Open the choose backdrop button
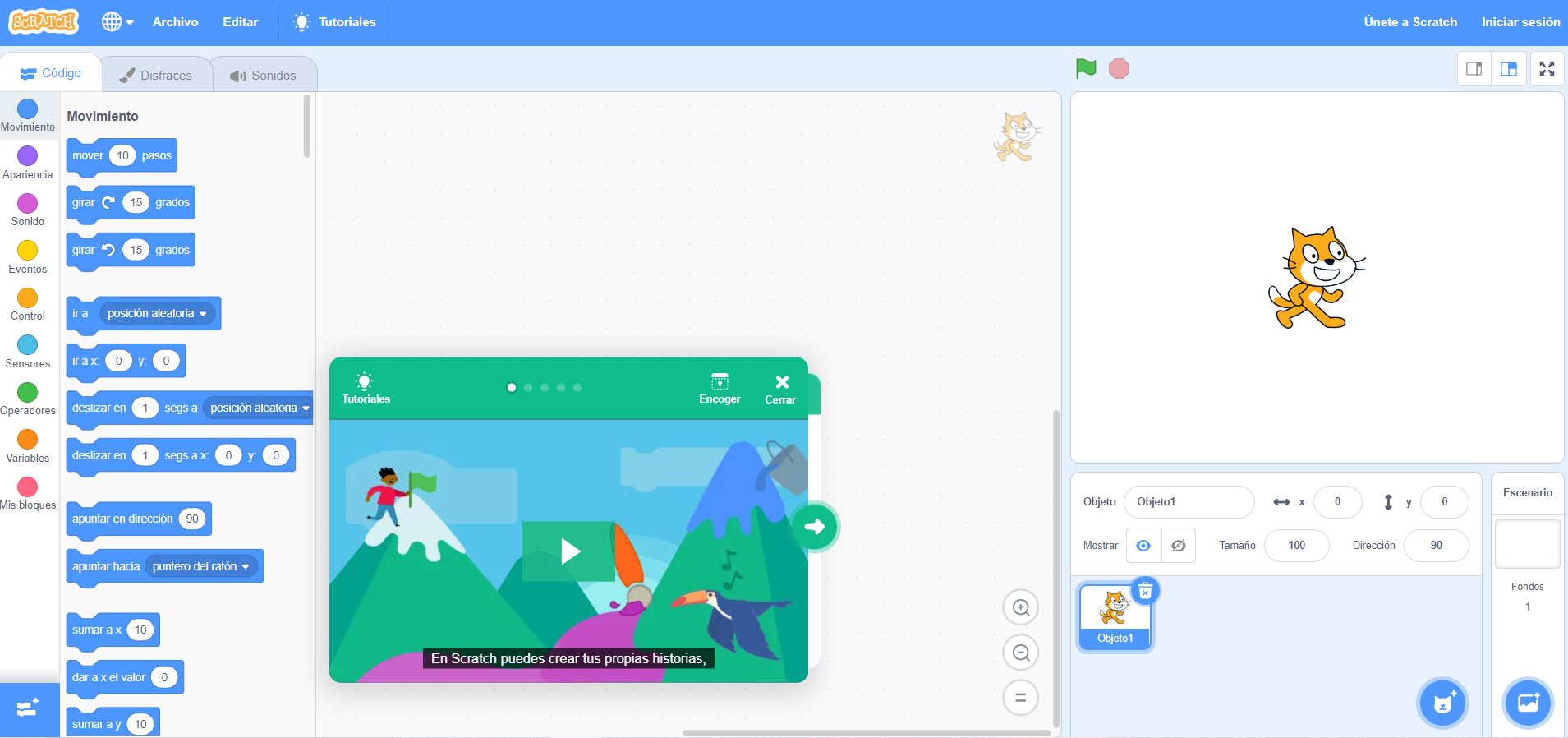The image size is (1568, 738). (x=1528, y=703)
